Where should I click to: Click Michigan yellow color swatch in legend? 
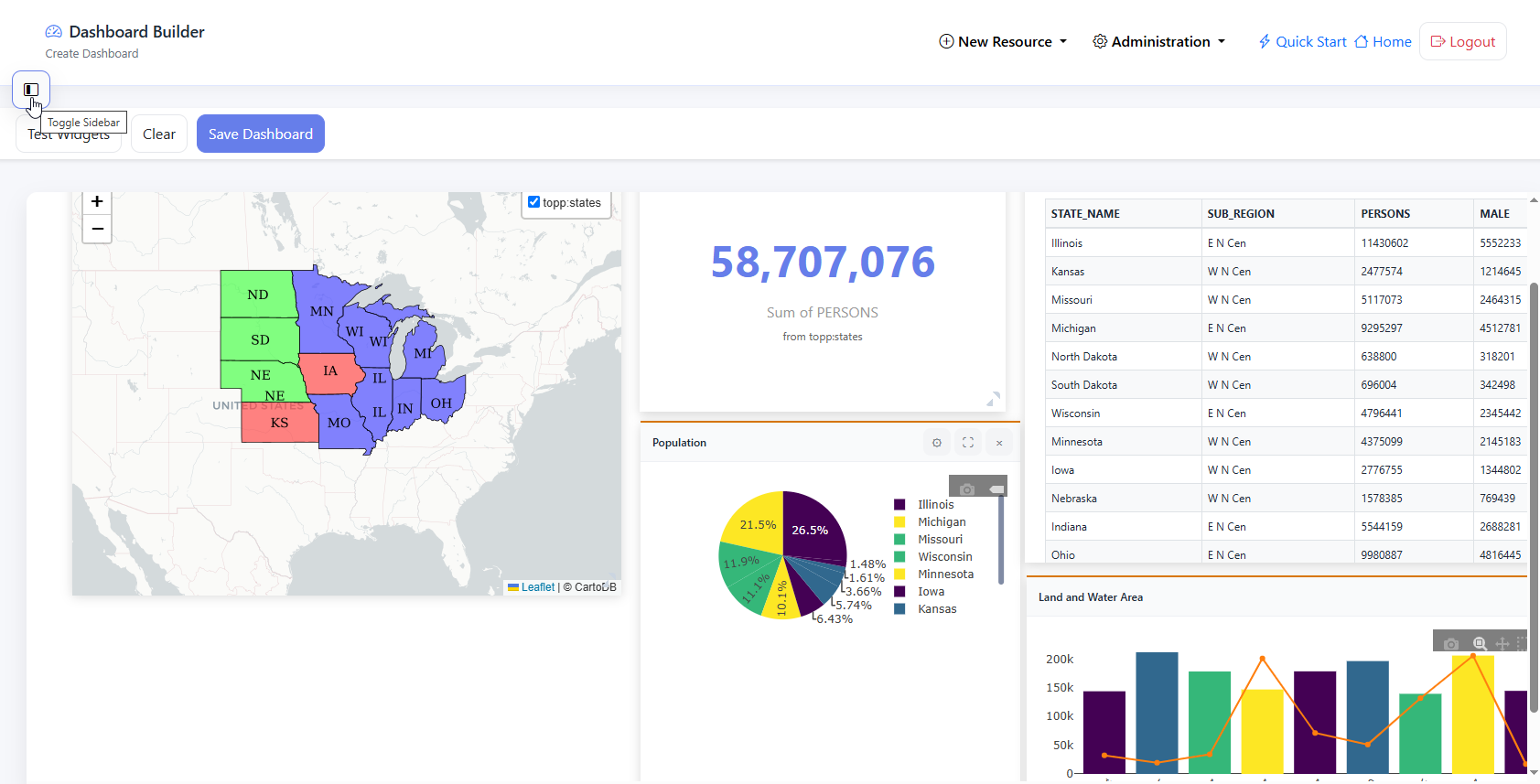click(x=899, y=522)
